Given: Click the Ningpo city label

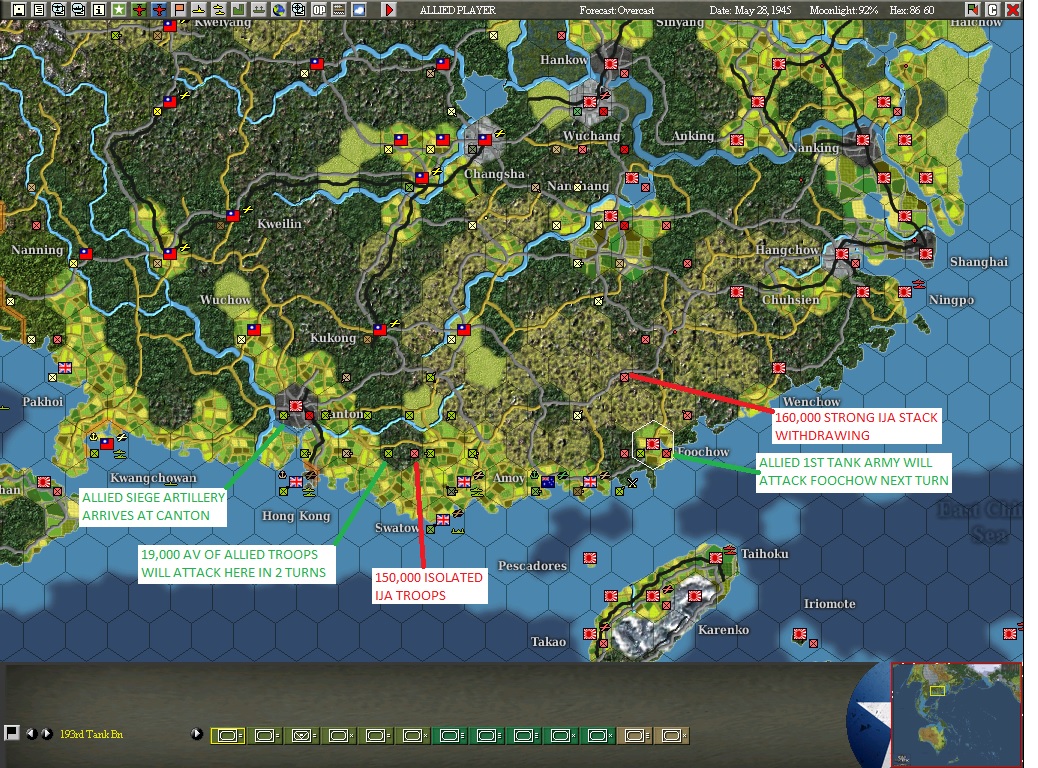Looking at the screenshot, I should pyautogui.click(x=951, y=300).
